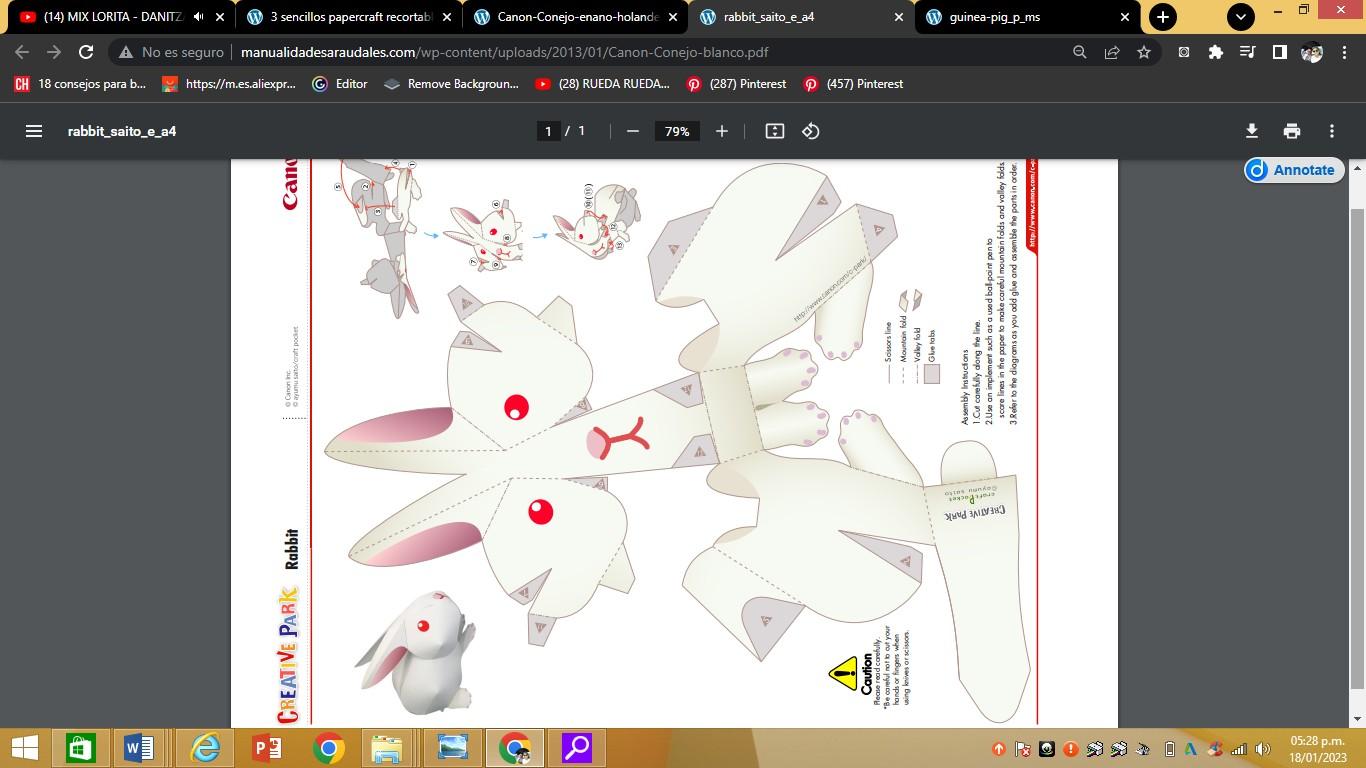Expand the tab search dropdown
Viewport: 1366px width, 768px height.
point(1240,17)
